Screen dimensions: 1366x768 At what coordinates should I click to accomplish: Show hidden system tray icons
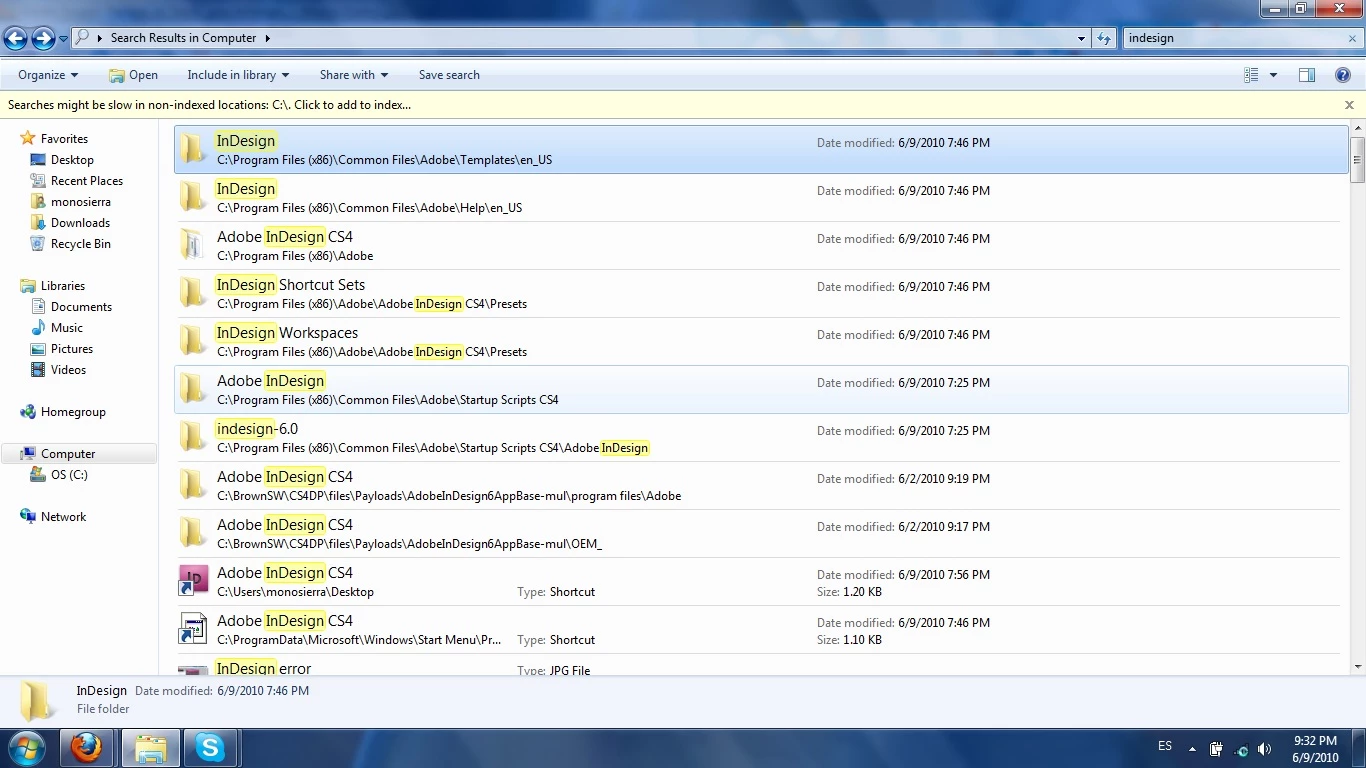tap(1192, 748)
